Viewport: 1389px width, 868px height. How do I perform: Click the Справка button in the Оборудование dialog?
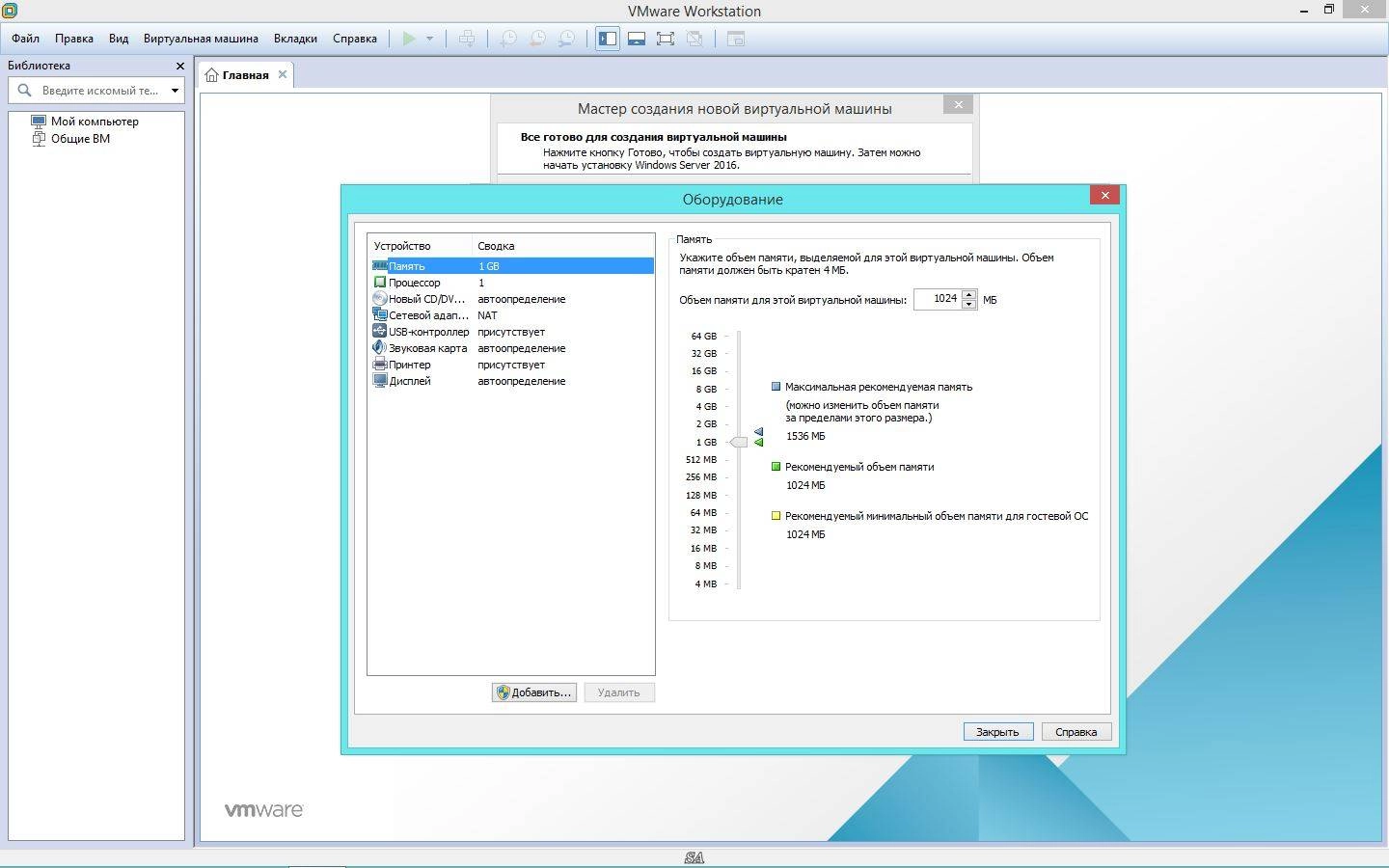[x=1076, y=732]
